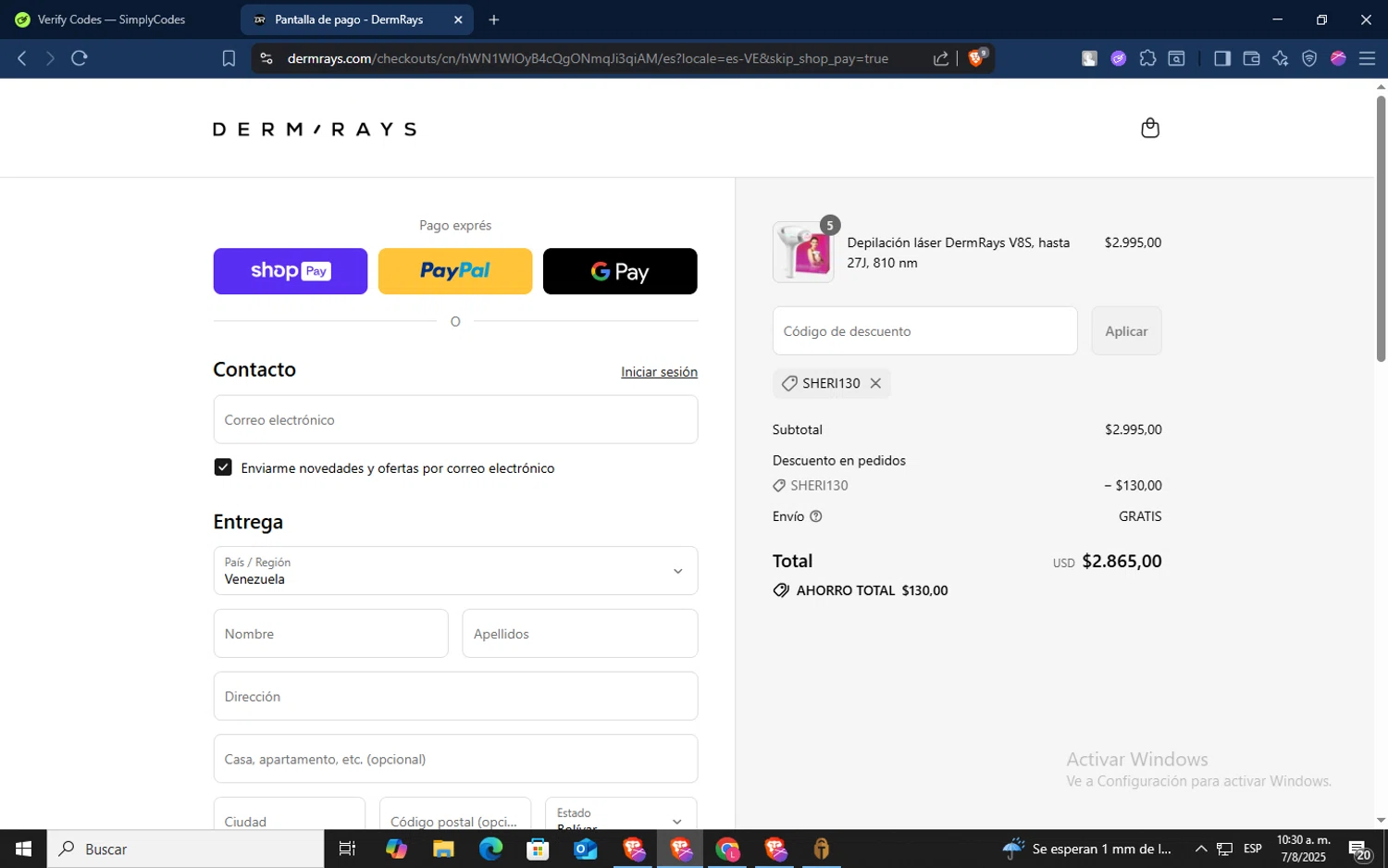
Task: Close the DermRays checkout tab
Action: (x=458, y=19)
